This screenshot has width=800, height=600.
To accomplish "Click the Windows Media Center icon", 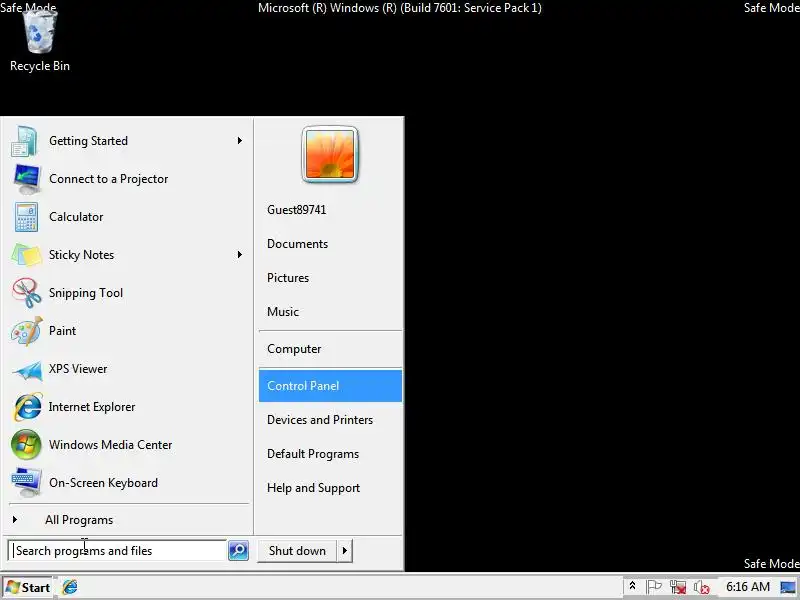I will 26,444.
